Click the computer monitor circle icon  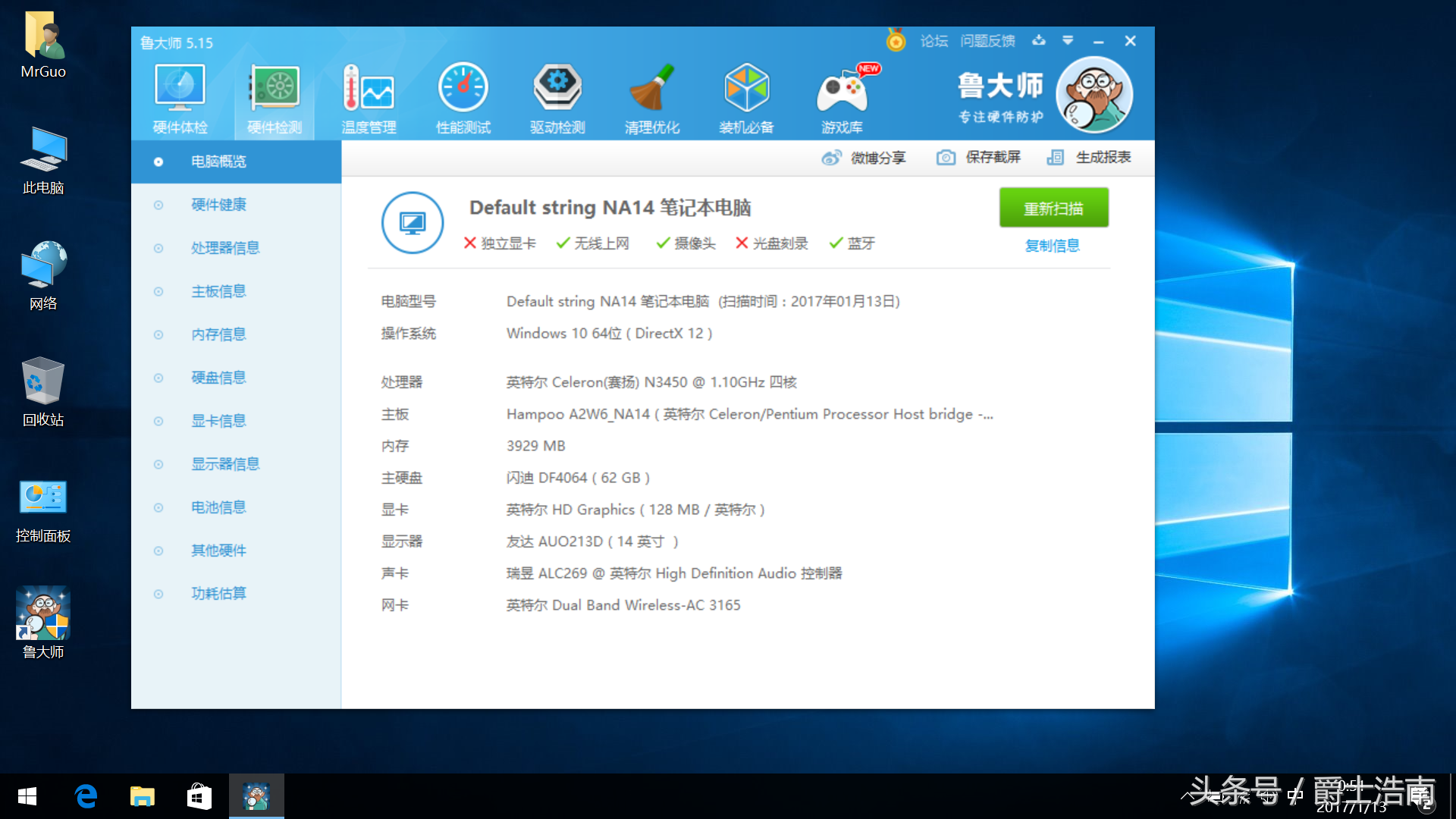[412, 223]
